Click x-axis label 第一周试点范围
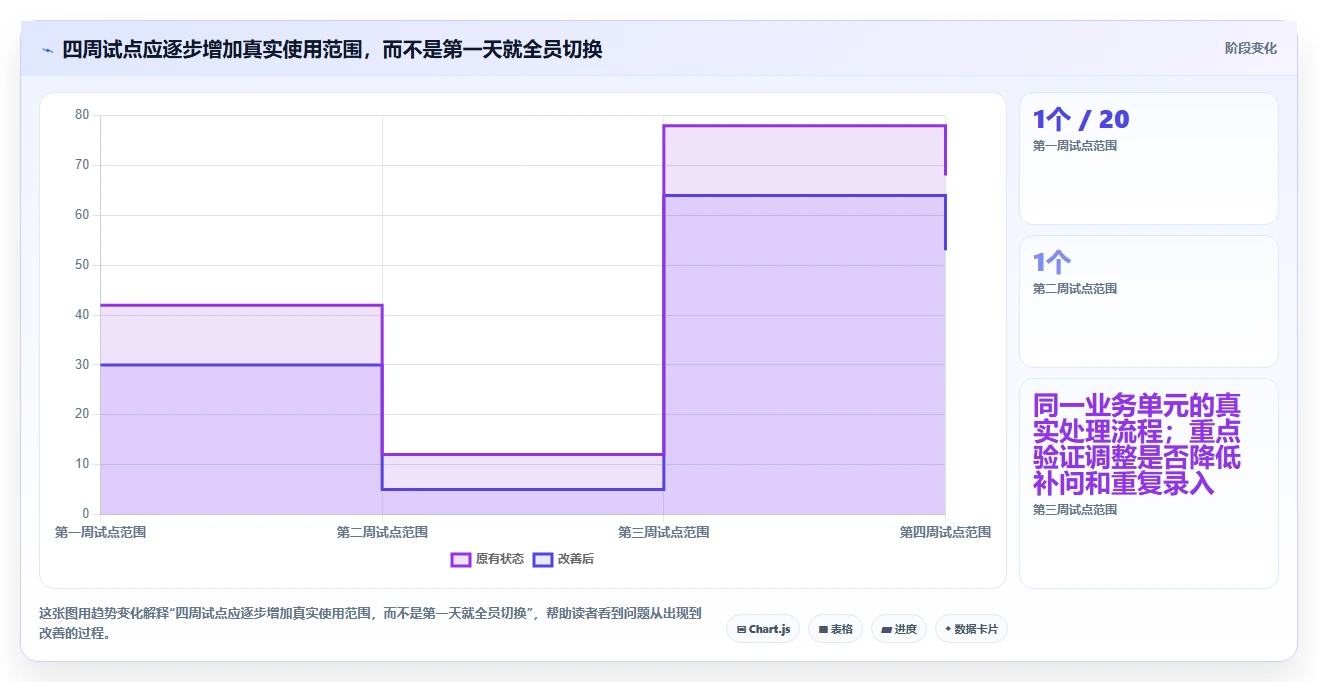 tap(100, 532)
